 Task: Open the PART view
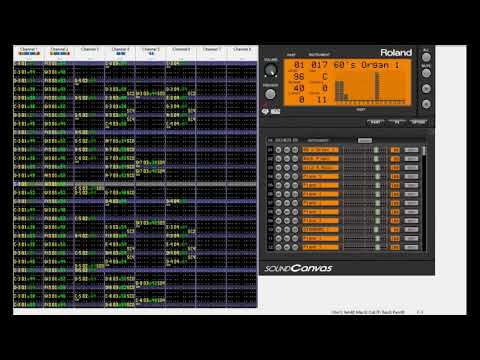pos(376,122)
